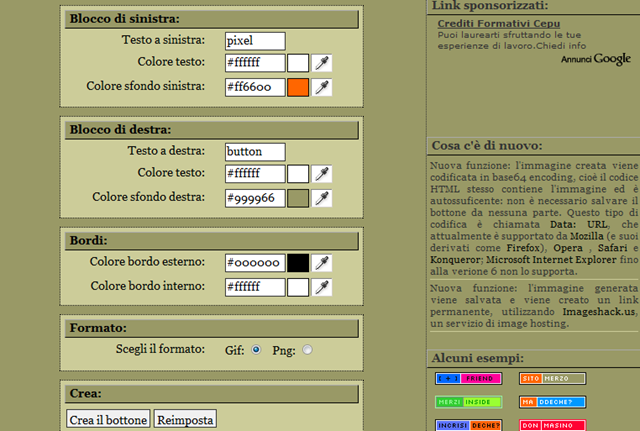
Task: Click the Crea section header
Action: [x=212, y=394]
